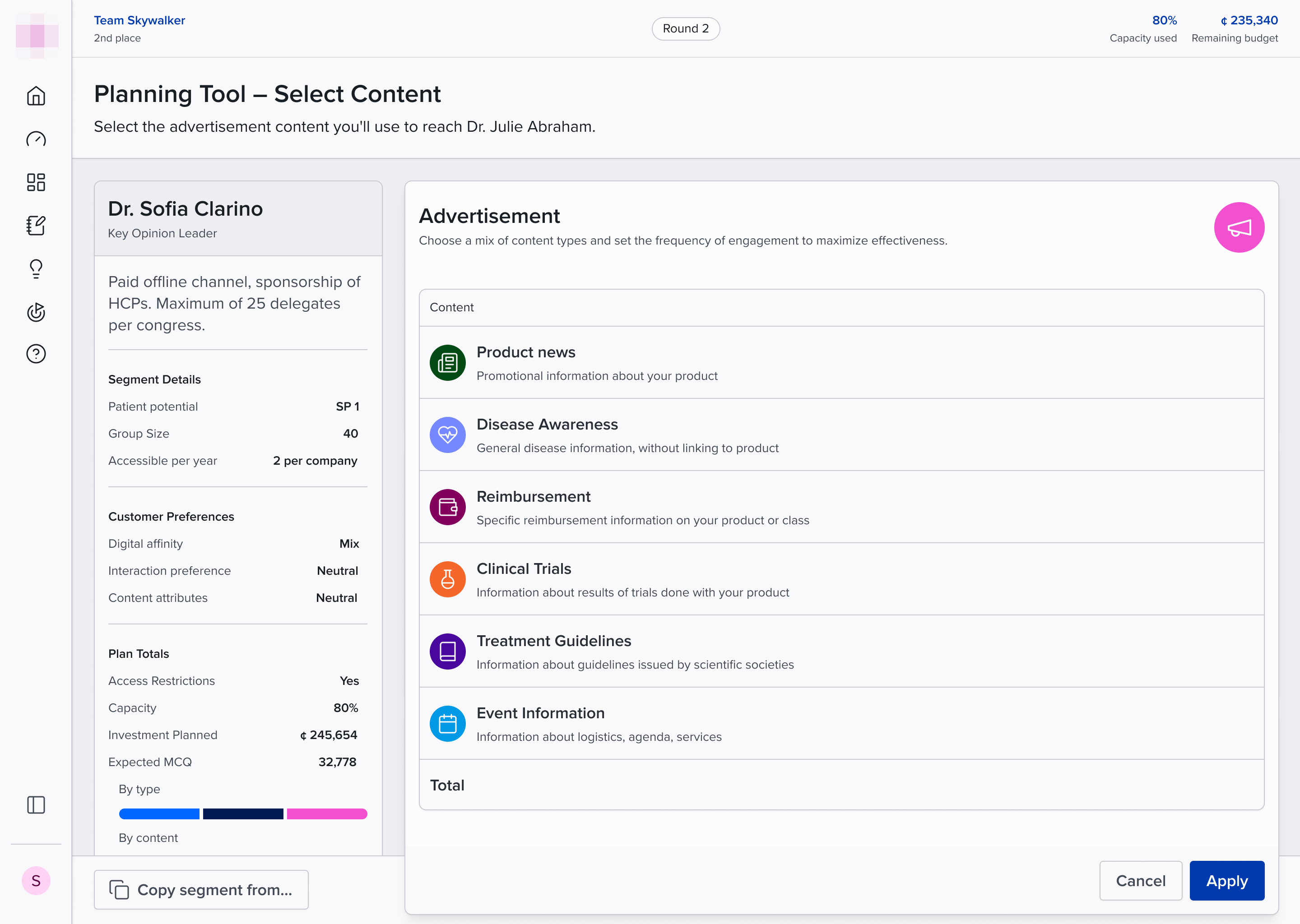
Task: Click the Access Restrictions Yes value
Action: (349, 680)
